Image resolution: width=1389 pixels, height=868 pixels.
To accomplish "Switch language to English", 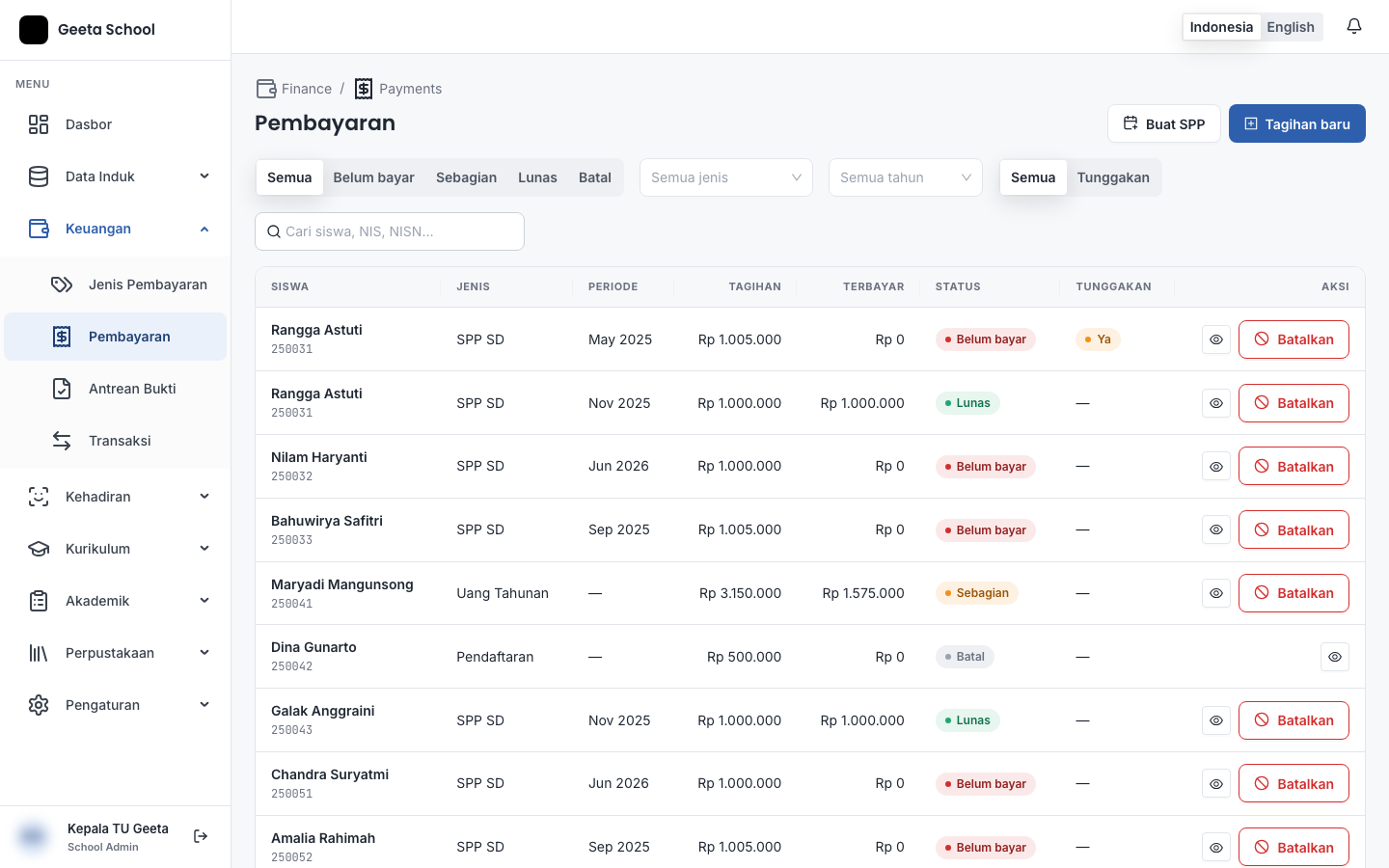I will coord(1291,27).
